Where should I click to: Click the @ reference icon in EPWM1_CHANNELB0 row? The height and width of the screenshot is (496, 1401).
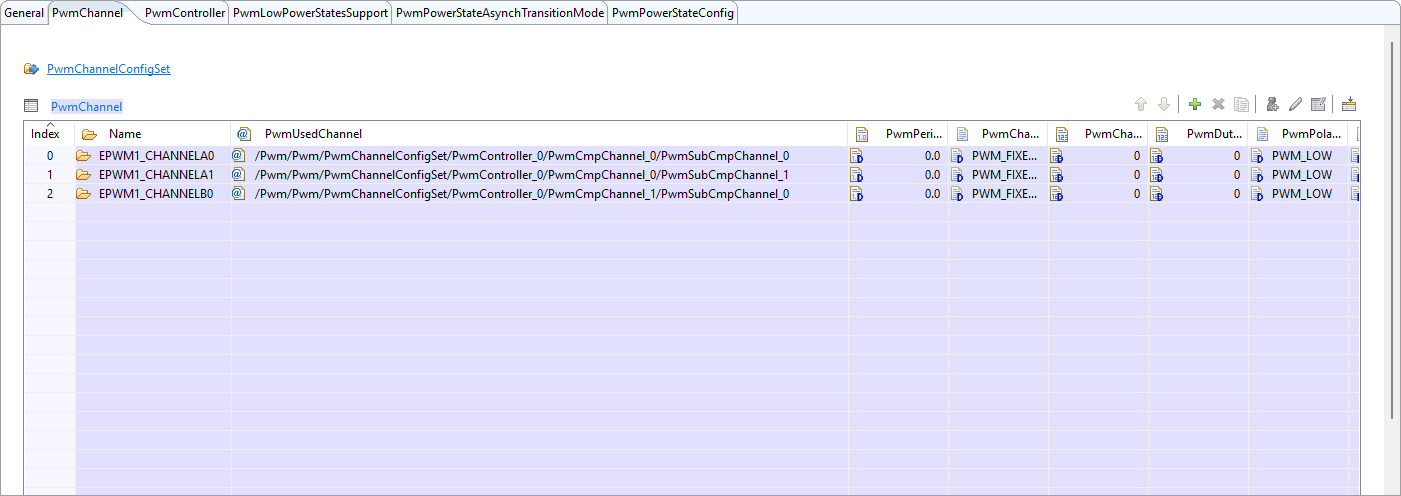click(238, 194)
